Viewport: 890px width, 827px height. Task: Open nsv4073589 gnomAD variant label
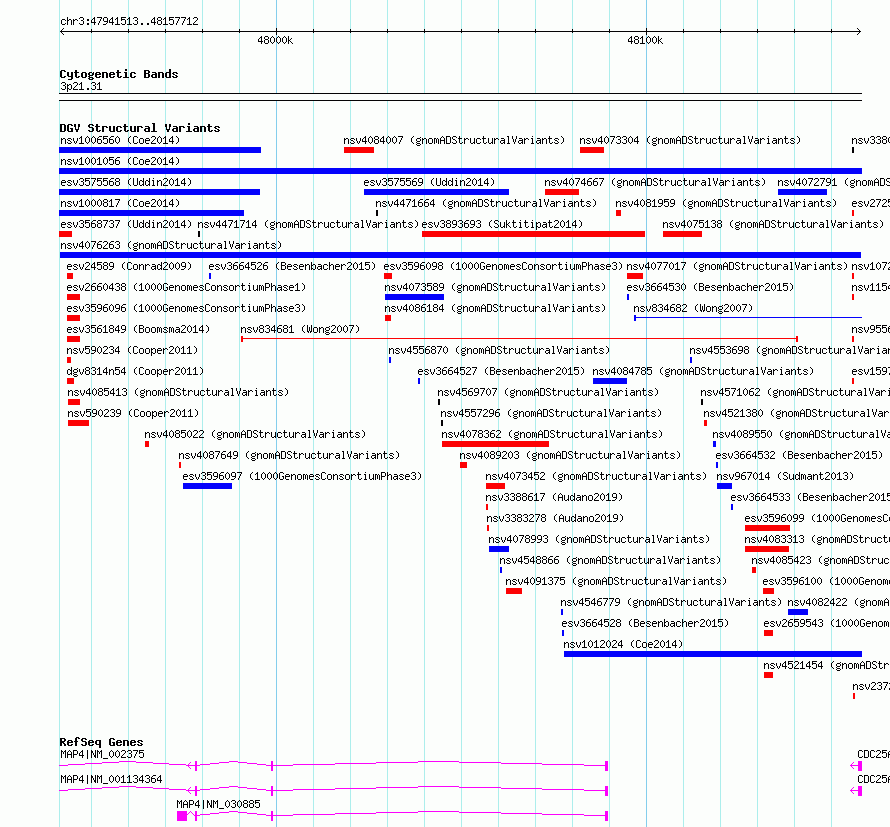coord(496,287)
